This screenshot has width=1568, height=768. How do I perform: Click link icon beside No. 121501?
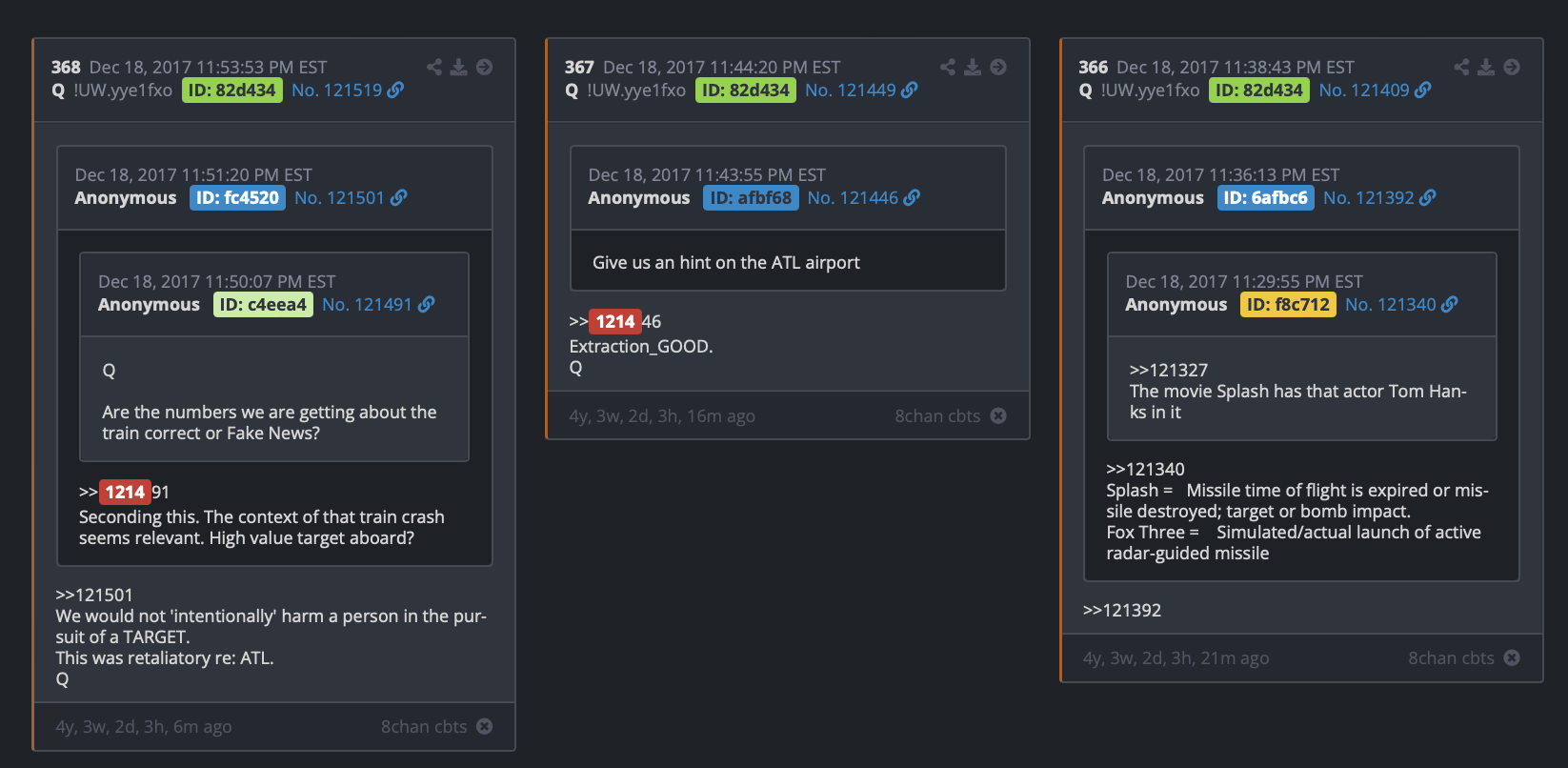click(x=398, y=197)
